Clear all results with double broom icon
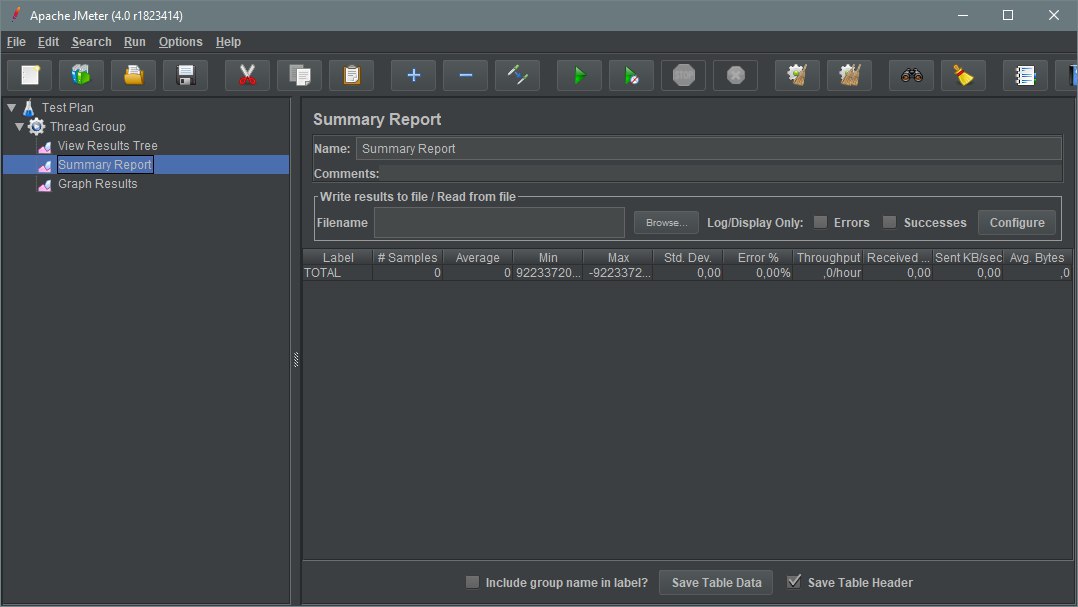 850,75
